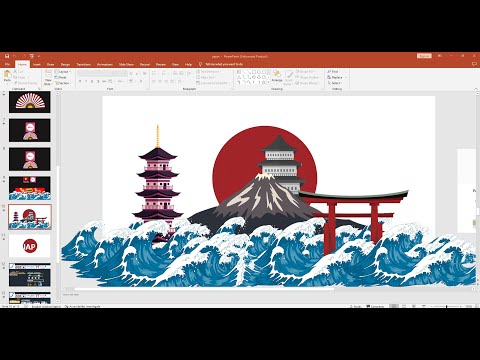Click the Comments button in status bar
This screenshot has height=360, width=480.
[x=376, y=306]
